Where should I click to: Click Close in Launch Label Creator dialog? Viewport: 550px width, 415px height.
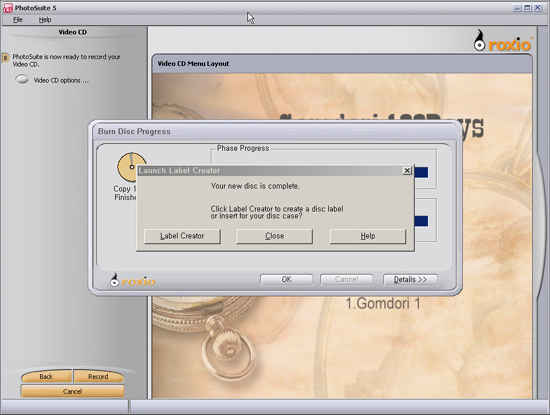[274, 236]
